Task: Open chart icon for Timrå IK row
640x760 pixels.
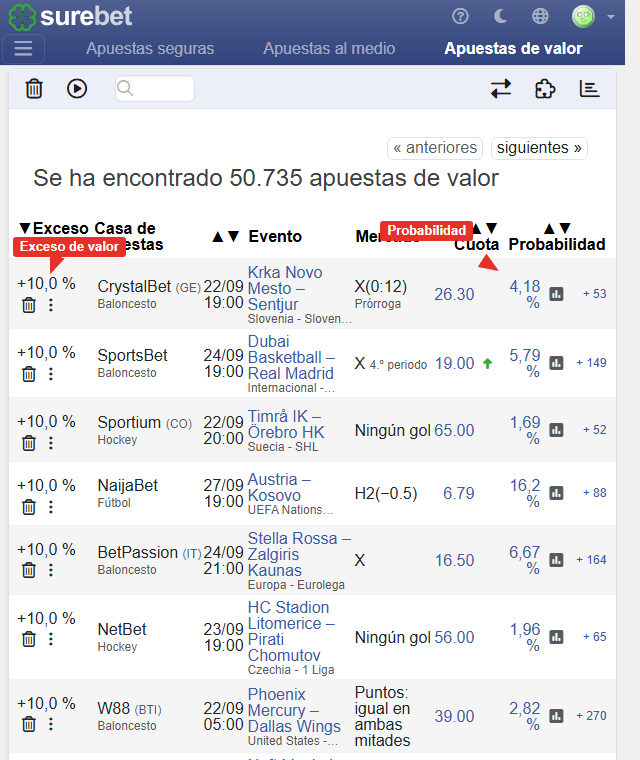Action: [556, 430]
